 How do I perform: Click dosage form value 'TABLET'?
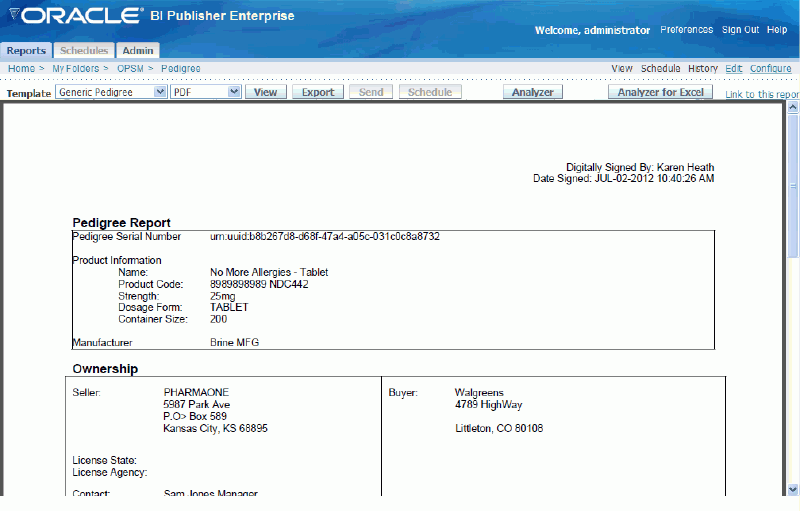[x=229, y=307]
